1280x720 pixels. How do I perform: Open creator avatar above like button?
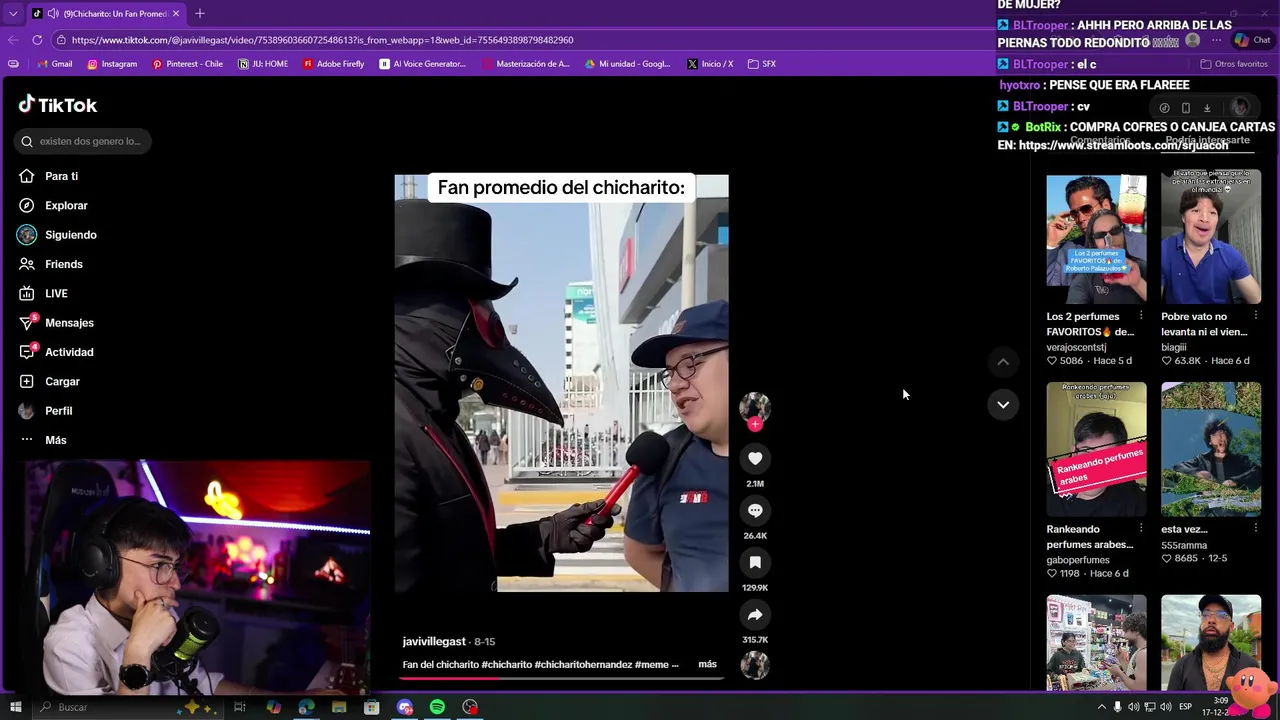755,407
